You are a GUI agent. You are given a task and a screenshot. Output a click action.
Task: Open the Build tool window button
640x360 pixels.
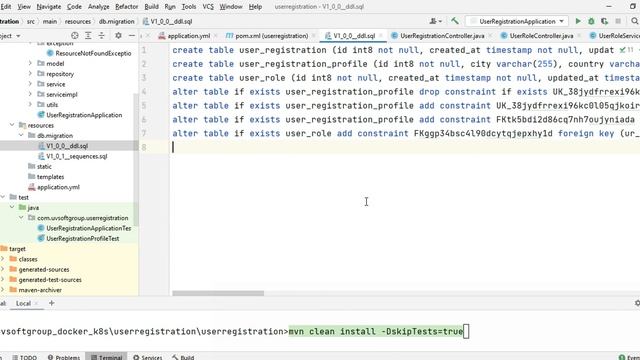click(x=183, y=357)
